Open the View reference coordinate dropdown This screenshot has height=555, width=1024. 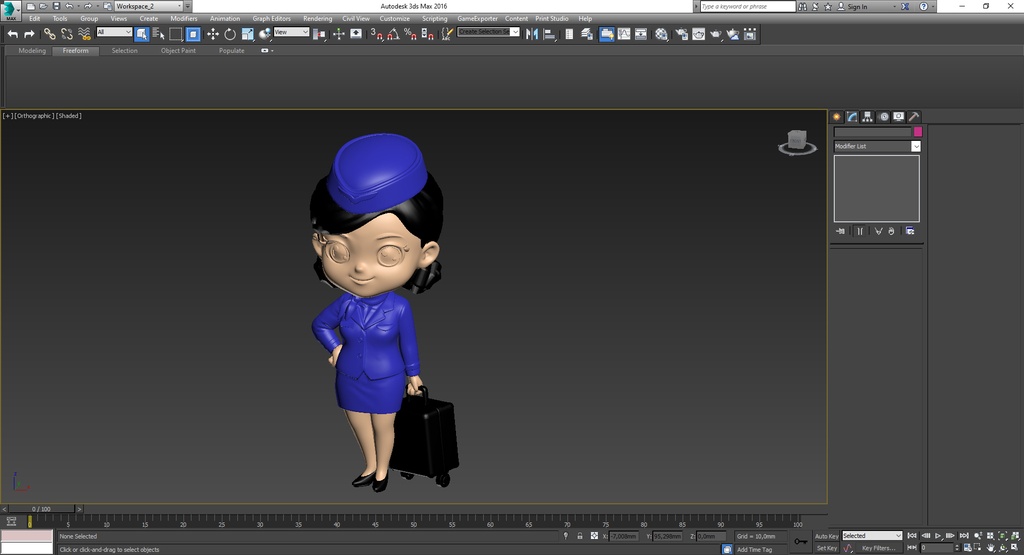(291, 32)
